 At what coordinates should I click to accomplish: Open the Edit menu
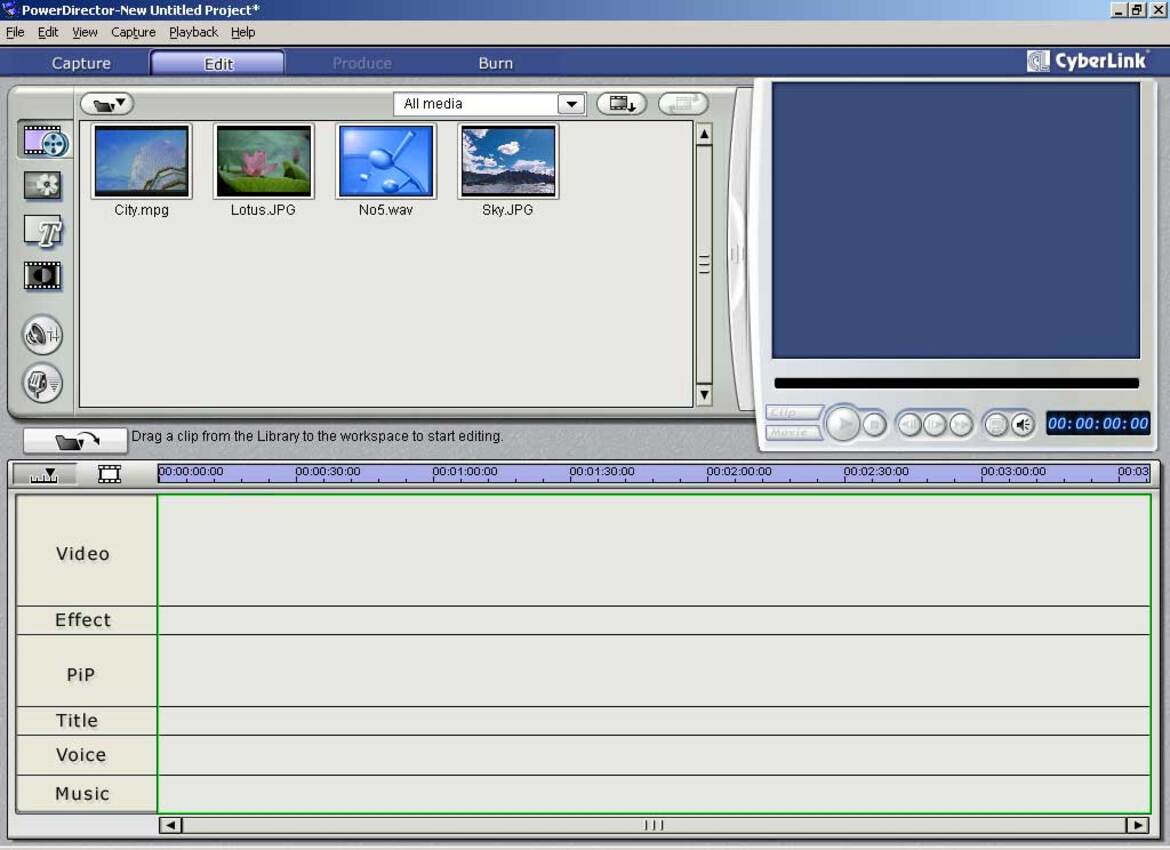click(x=48, y=32)
